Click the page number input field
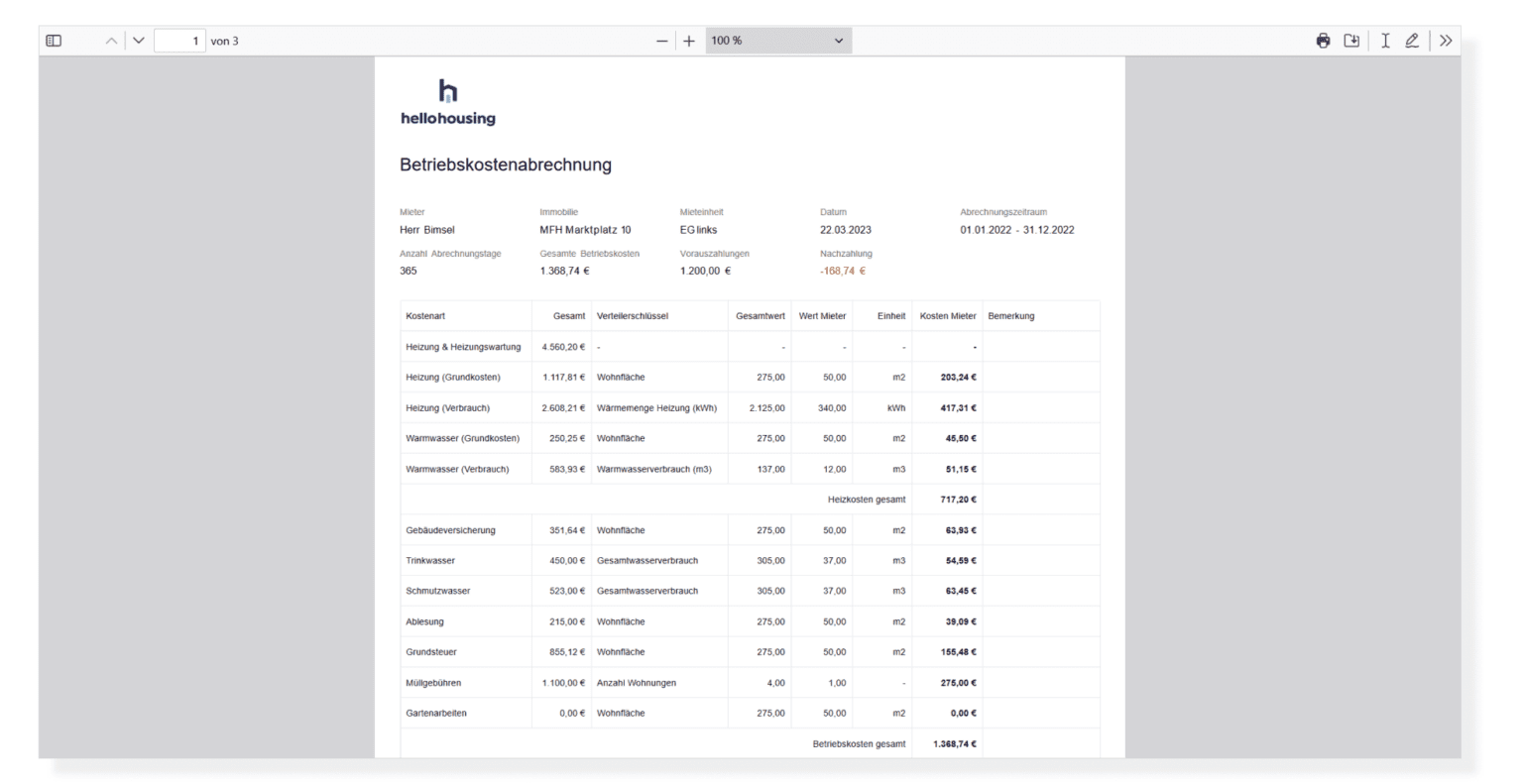The height and width of the screenshot is (784, 1523). tap(179, 41)
